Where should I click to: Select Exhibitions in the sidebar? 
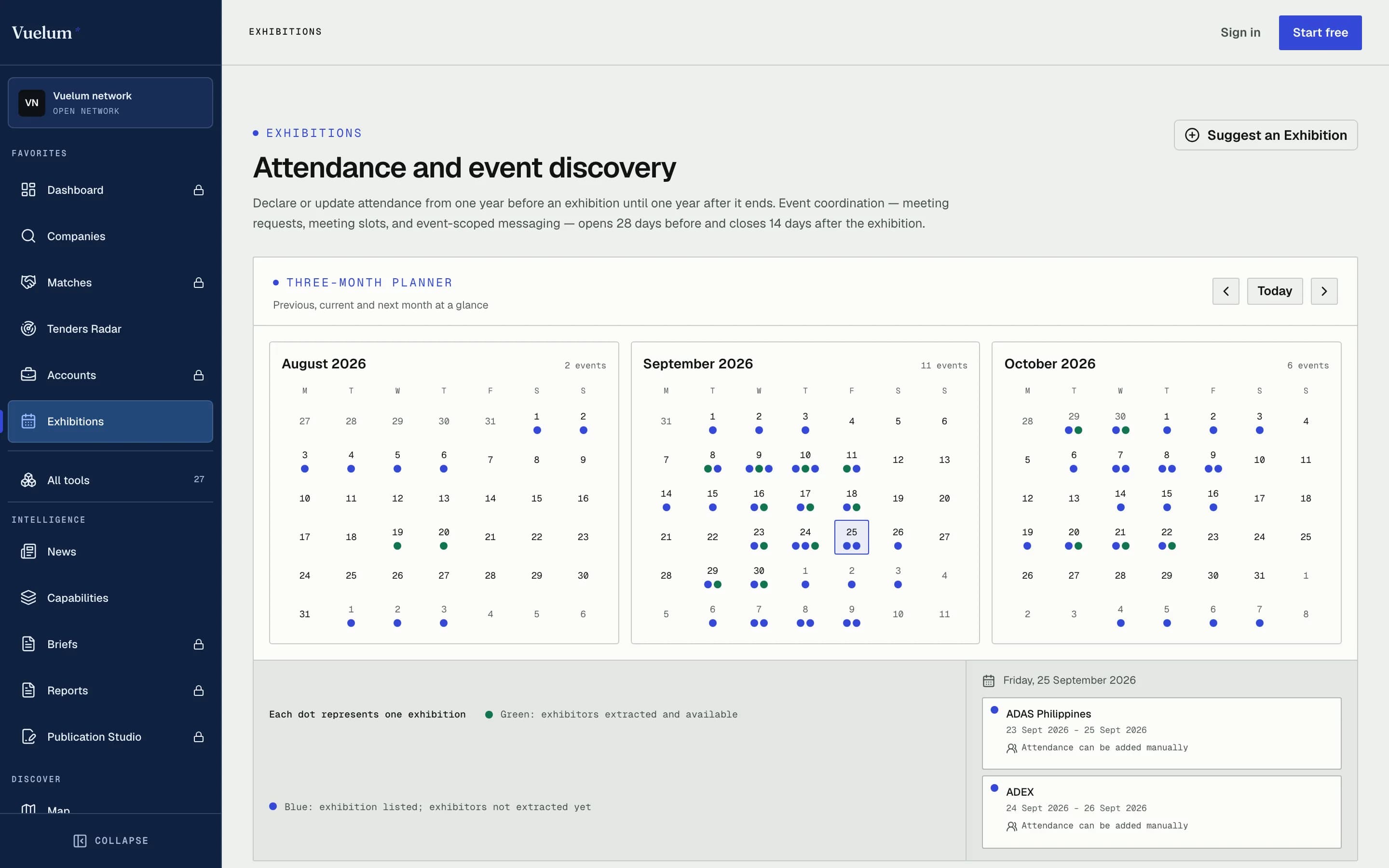(x=110, y=421)
